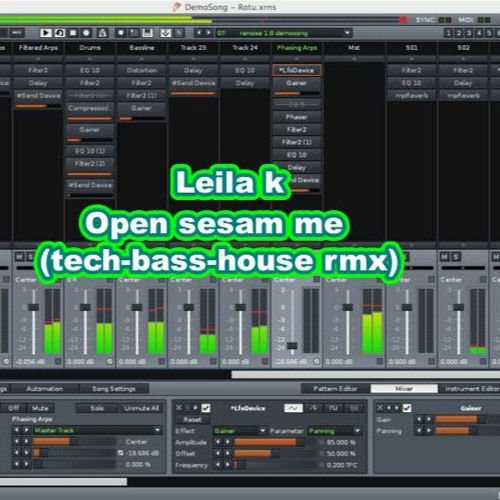
Task: Select the S01 send track header
Action: 412,48
